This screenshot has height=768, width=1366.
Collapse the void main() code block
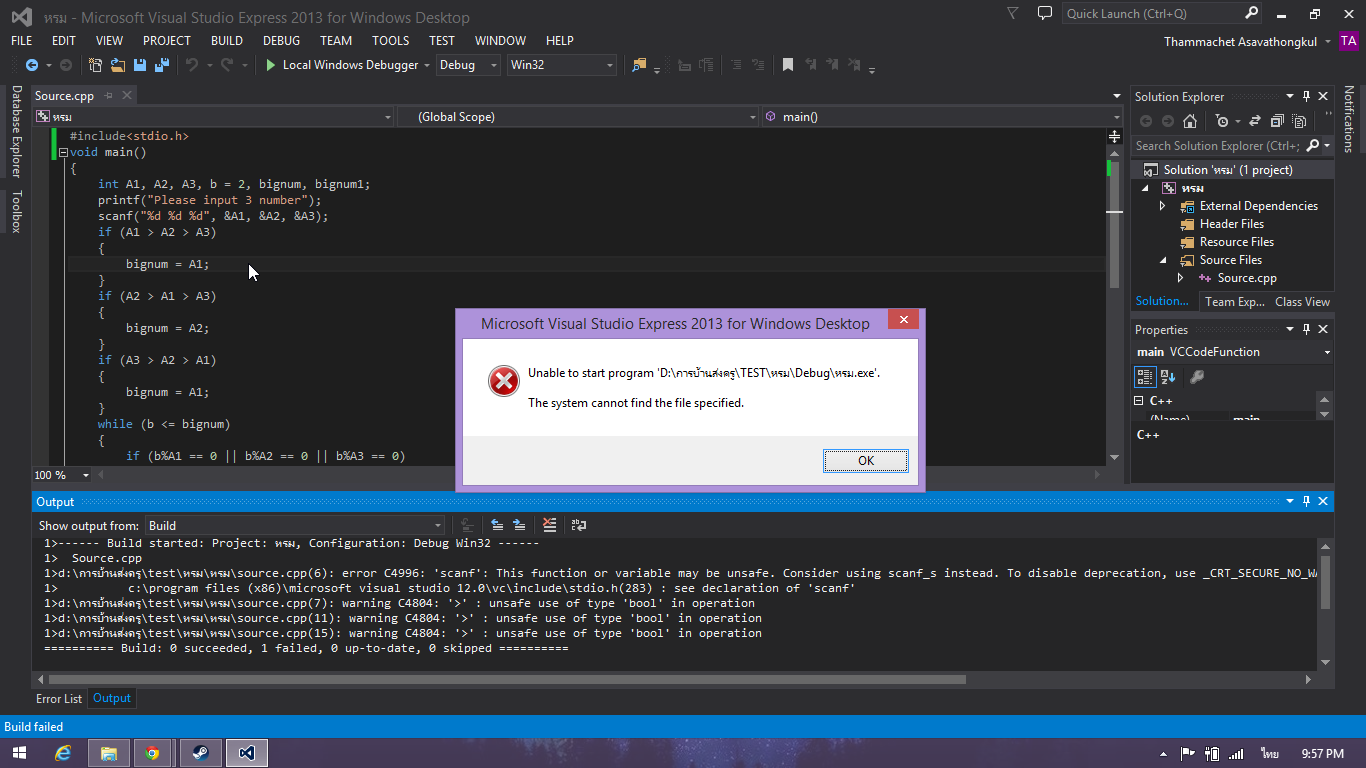coord(63,153)
